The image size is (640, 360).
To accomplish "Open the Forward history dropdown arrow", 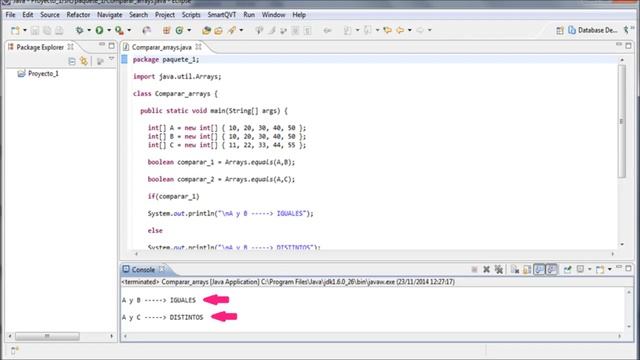I will (x=430, y=30).
